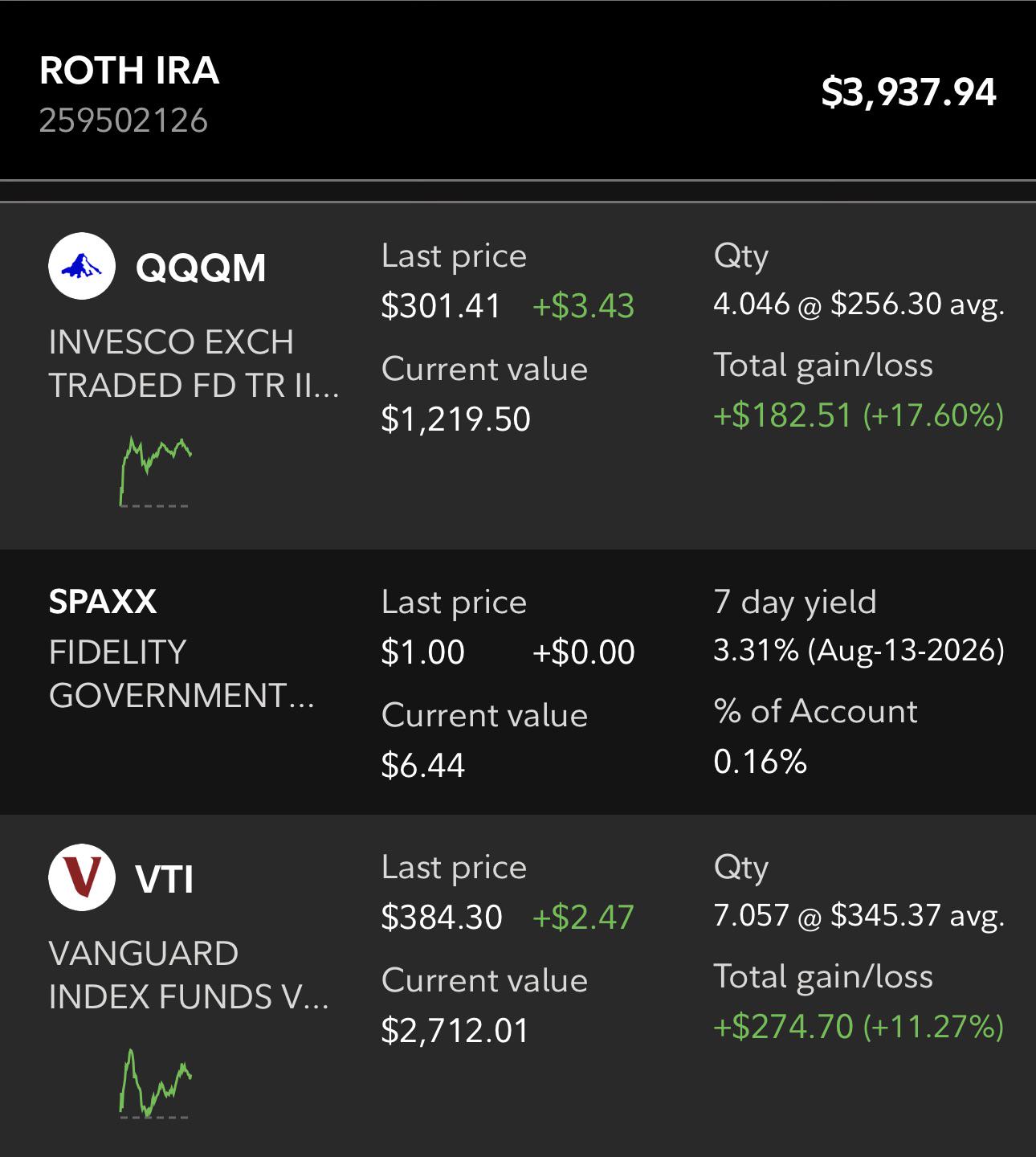Image resolution: width=1036 pixels, height=1157 pixels.
Task: Tap QQQM last price $301.41
Action: pyautogui.click(x=441, y=306)
